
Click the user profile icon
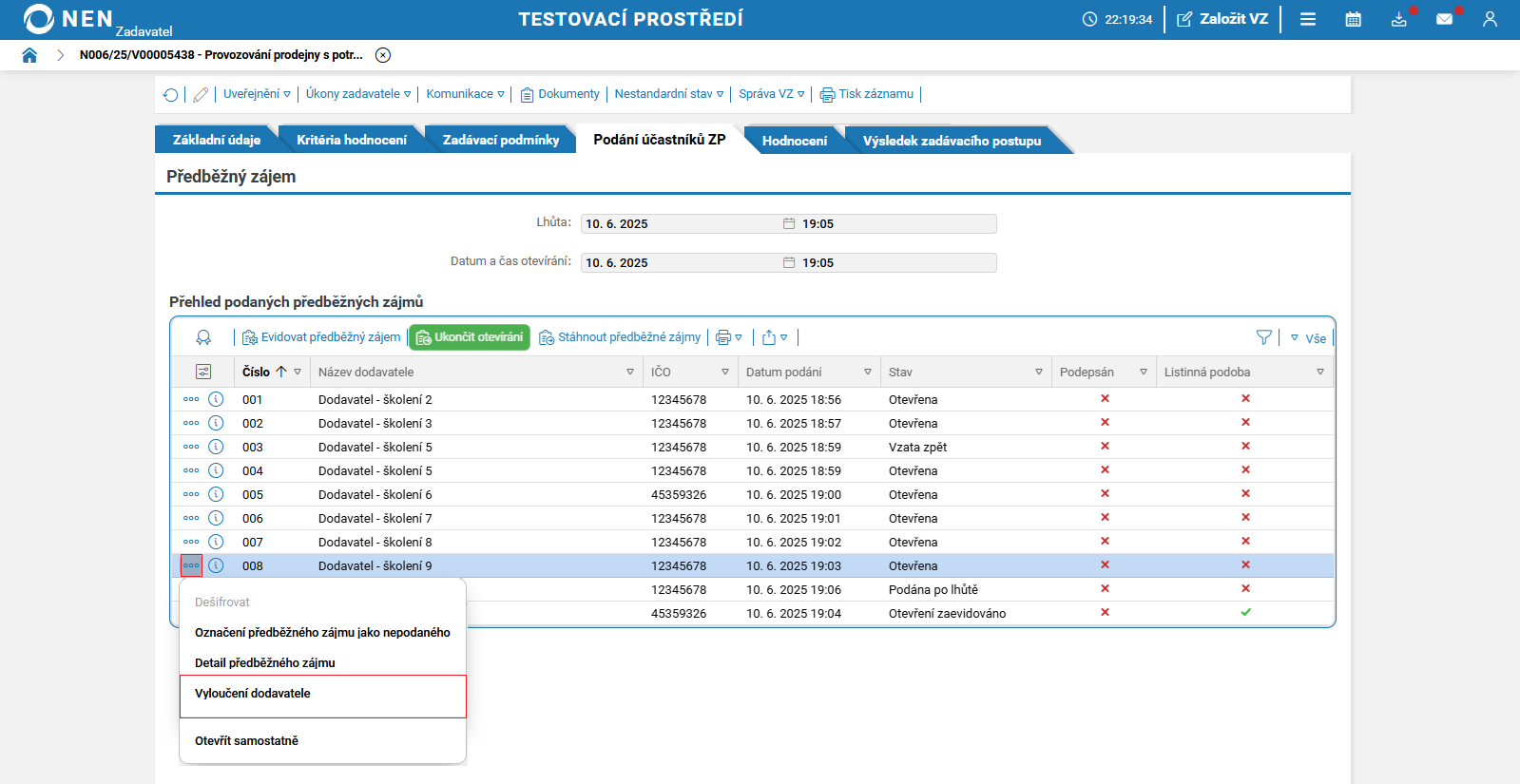click(1490, 19)
